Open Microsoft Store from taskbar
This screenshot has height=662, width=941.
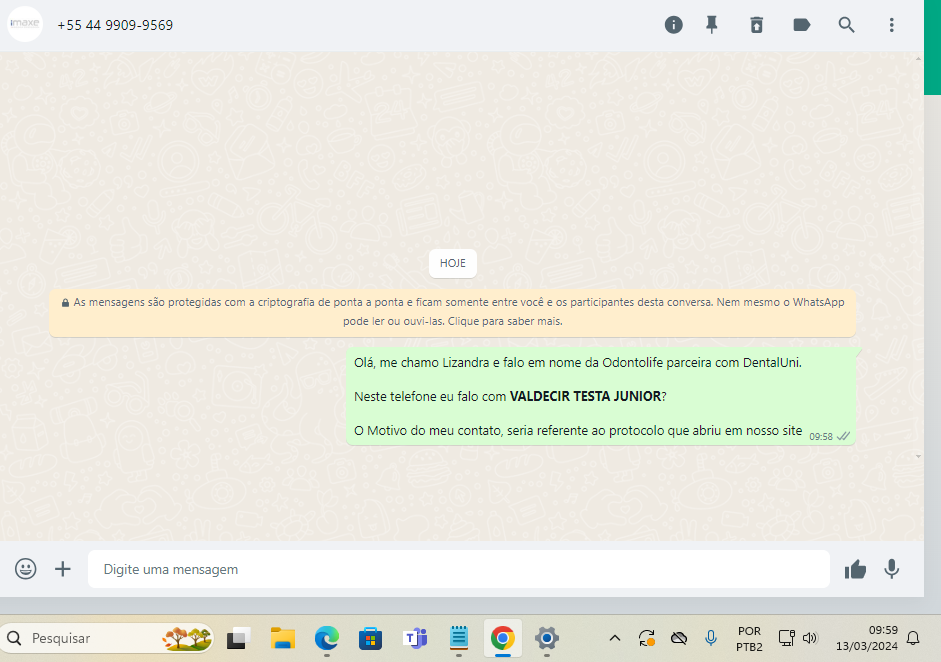(370, 639)
